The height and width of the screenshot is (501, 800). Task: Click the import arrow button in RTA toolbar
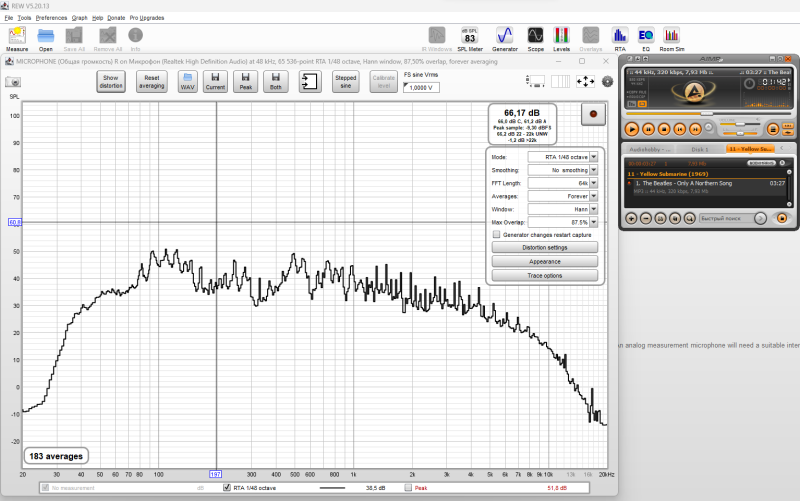point(310,82)
